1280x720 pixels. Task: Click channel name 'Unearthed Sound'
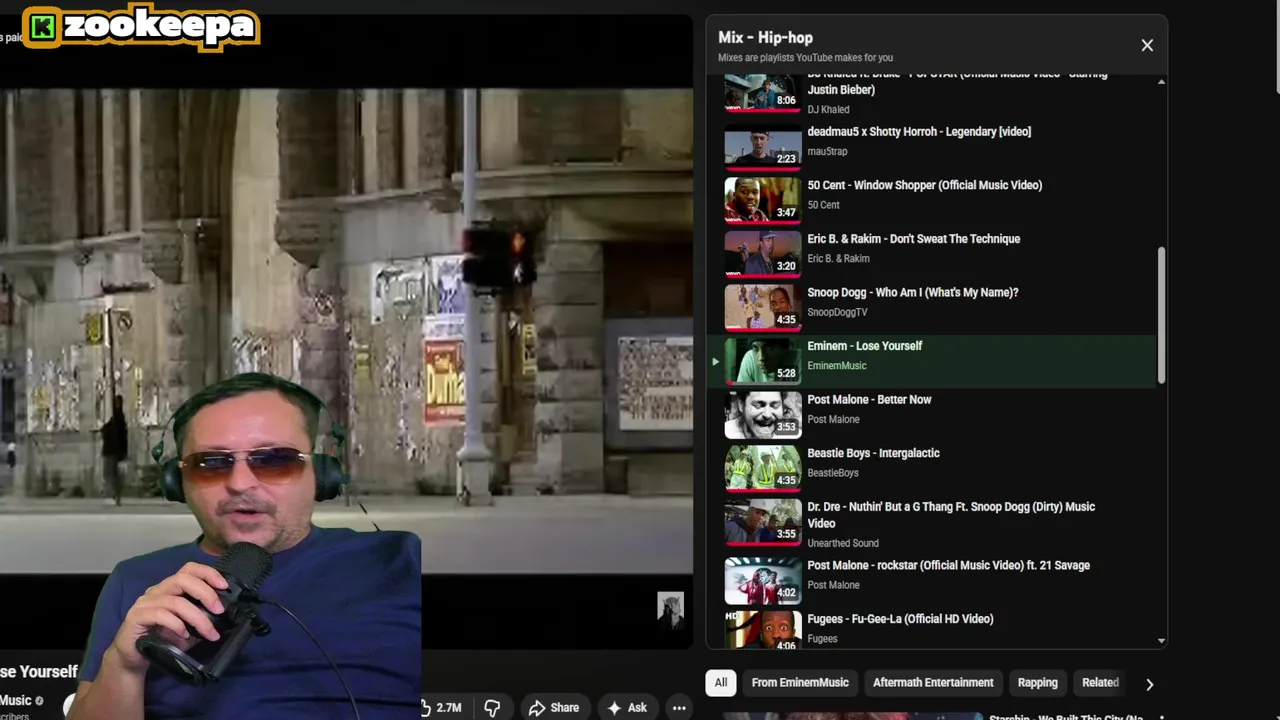(843, 543)
